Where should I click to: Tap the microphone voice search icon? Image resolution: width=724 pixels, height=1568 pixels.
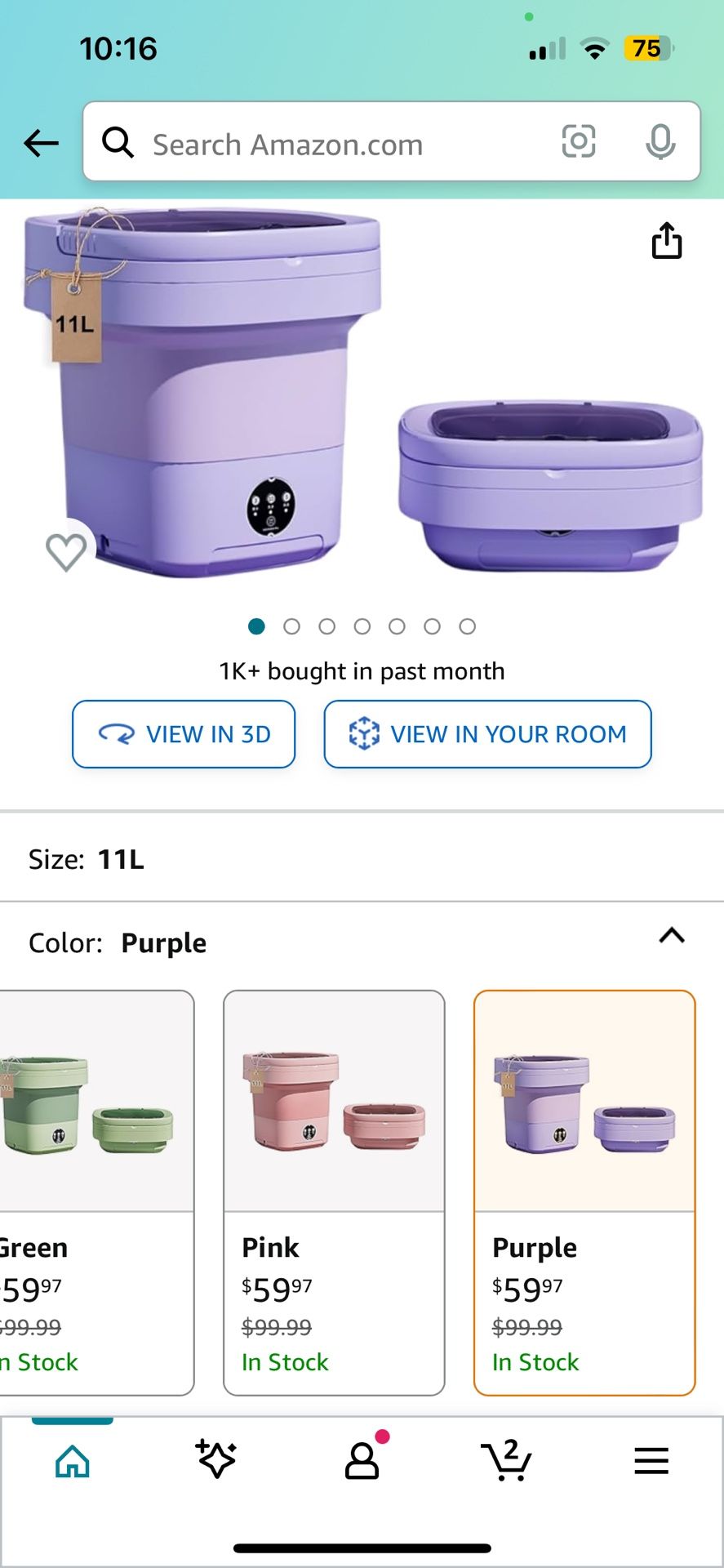(660, 142)
